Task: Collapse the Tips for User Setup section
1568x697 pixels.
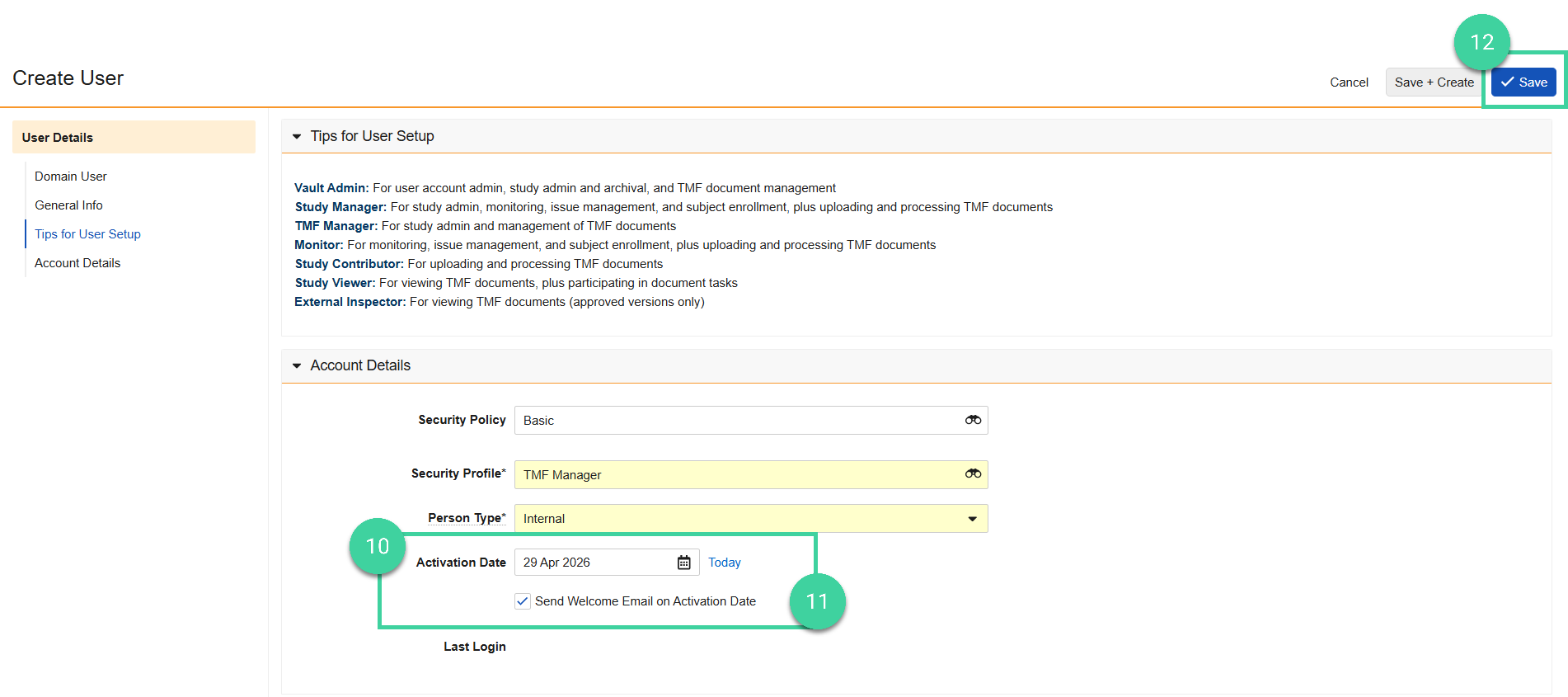Action: click(297, 136)
